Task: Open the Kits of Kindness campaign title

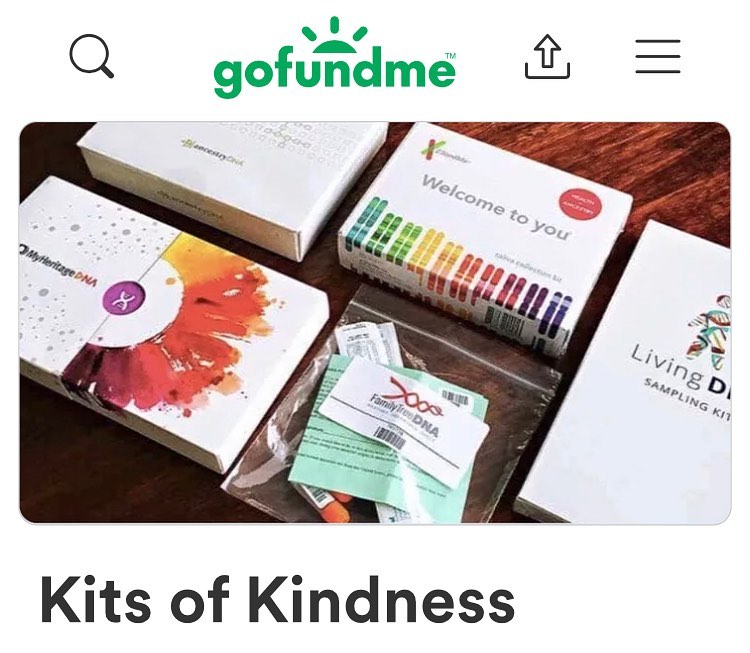Action: tap(277, 600)
